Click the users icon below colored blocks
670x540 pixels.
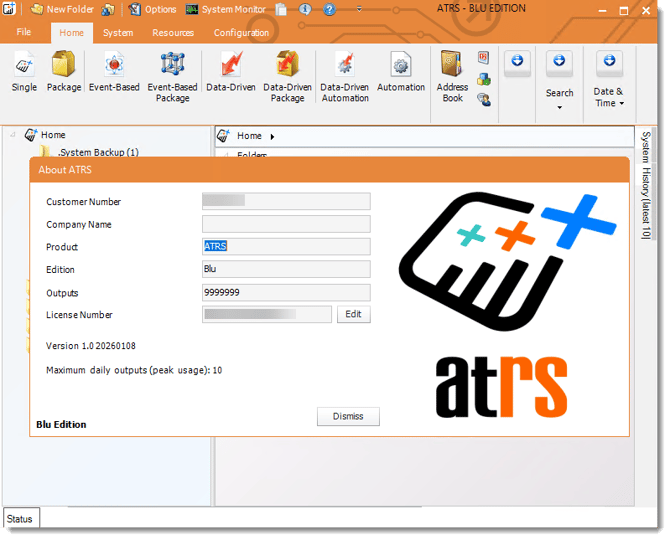tap(484, 100)
